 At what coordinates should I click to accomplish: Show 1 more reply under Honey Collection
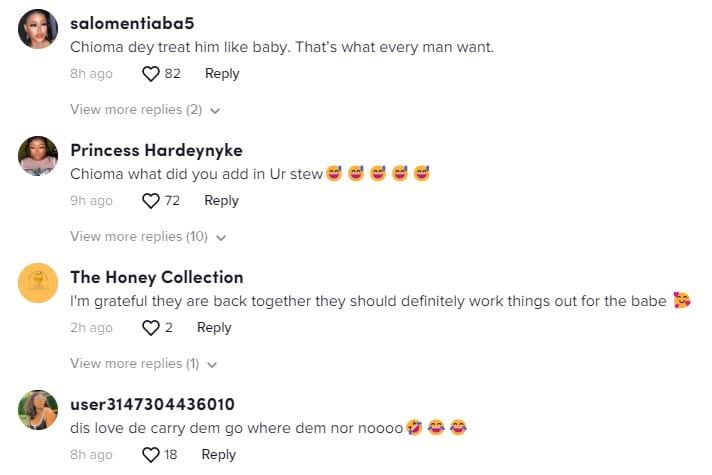click(x=144, y=364)
